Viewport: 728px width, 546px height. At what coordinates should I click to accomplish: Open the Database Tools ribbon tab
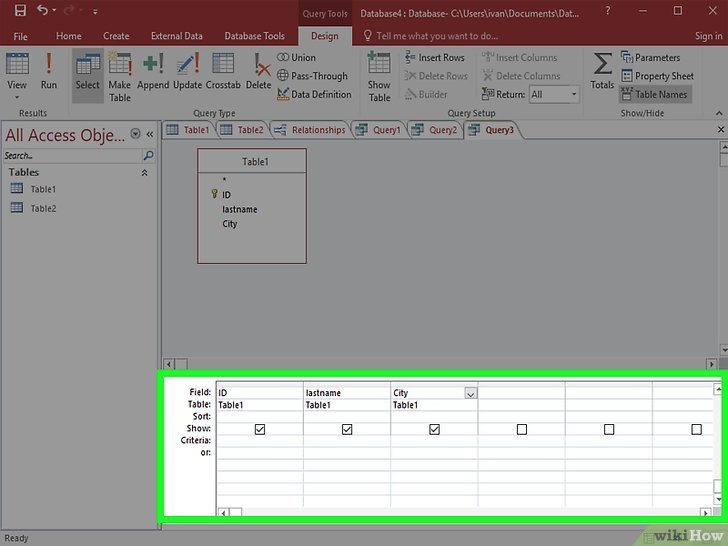254,36
